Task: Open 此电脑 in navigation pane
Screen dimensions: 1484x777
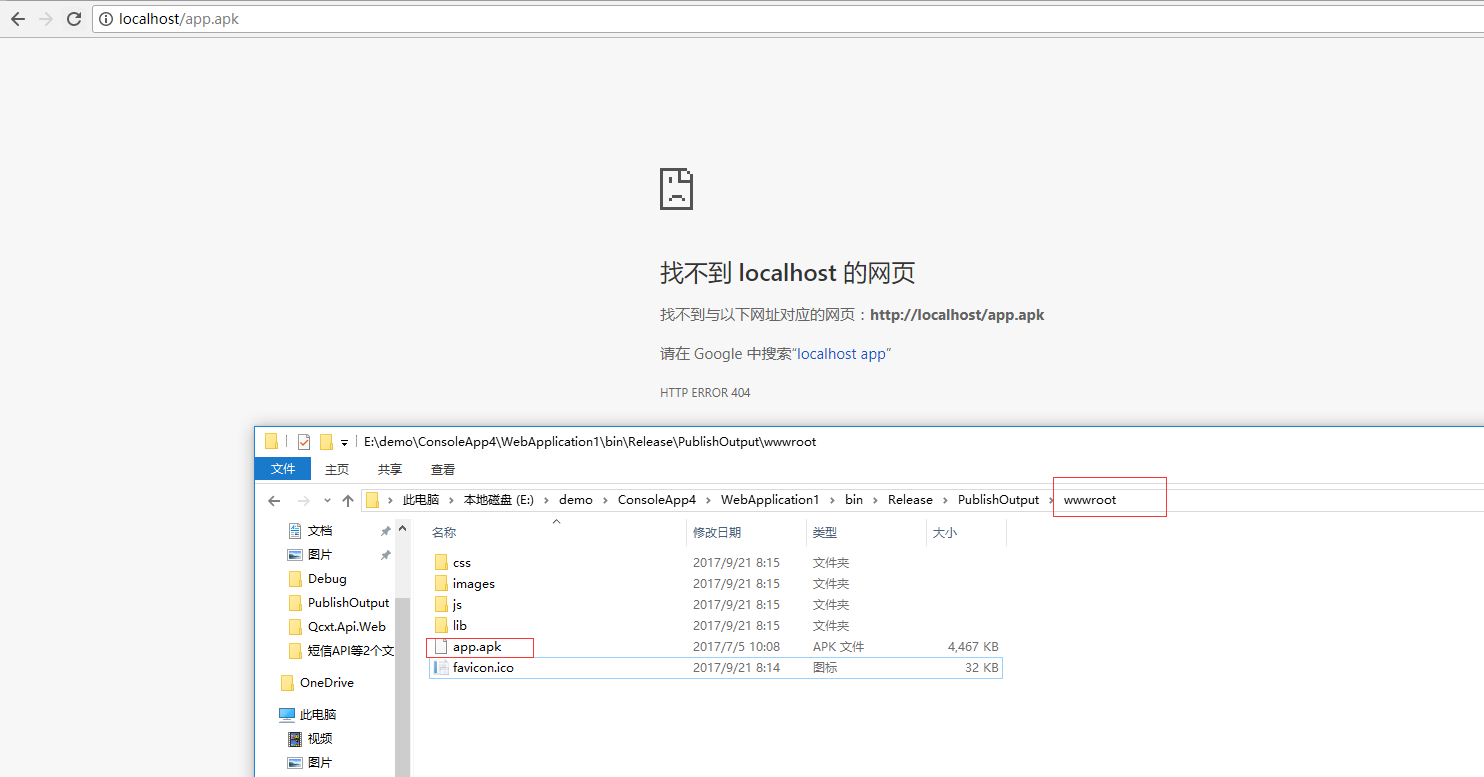Action: (x=318, y=715)
